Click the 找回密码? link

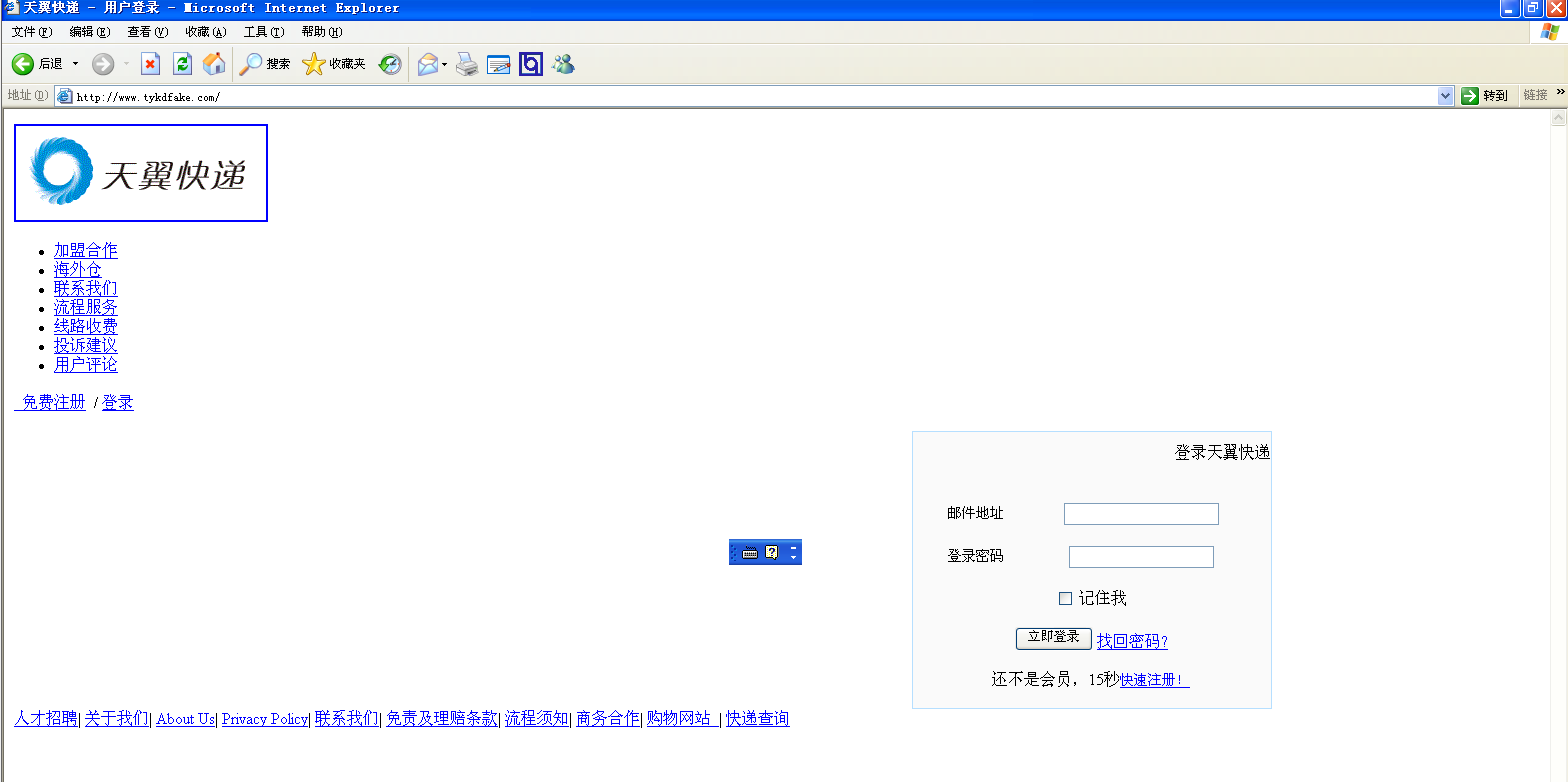tap(1132, 642)
